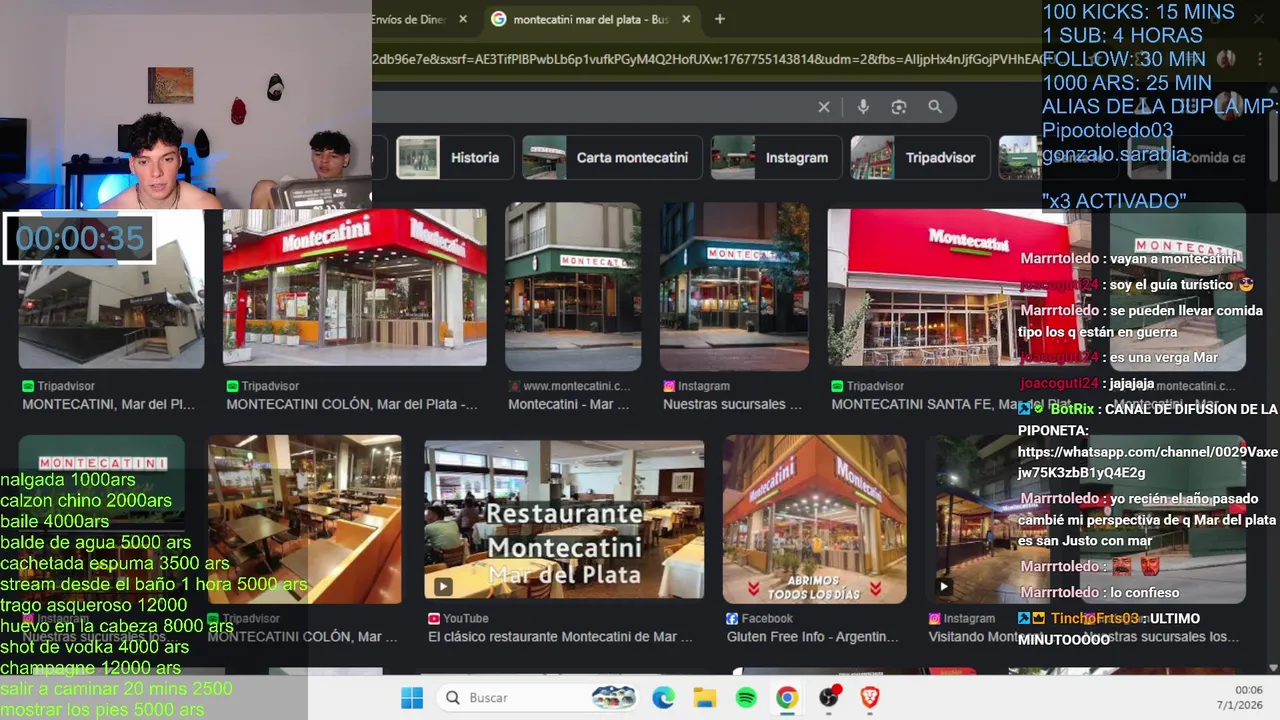Click the streamer webcam overlay
Screen dimensions: 1280x720
(186, 105)
